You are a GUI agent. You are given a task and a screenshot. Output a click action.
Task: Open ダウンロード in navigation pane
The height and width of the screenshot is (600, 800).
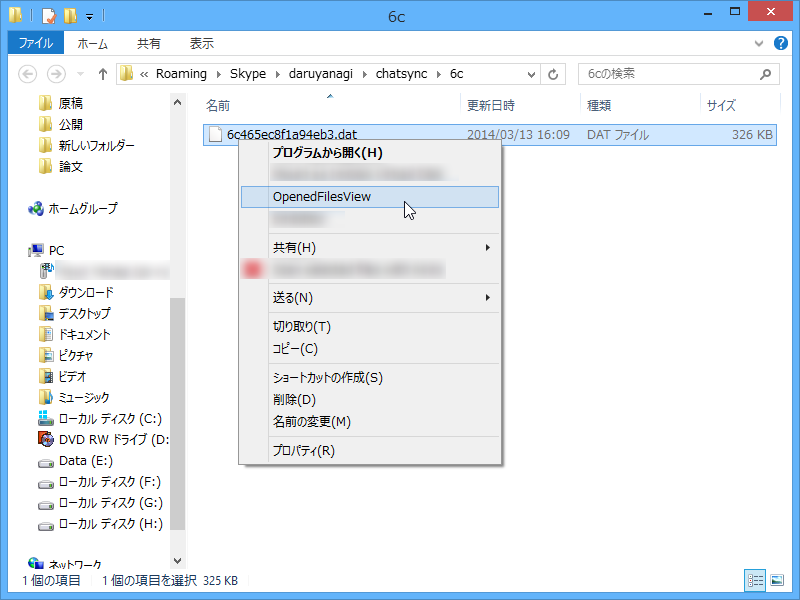pyautogui.click(x=86, y=292)
